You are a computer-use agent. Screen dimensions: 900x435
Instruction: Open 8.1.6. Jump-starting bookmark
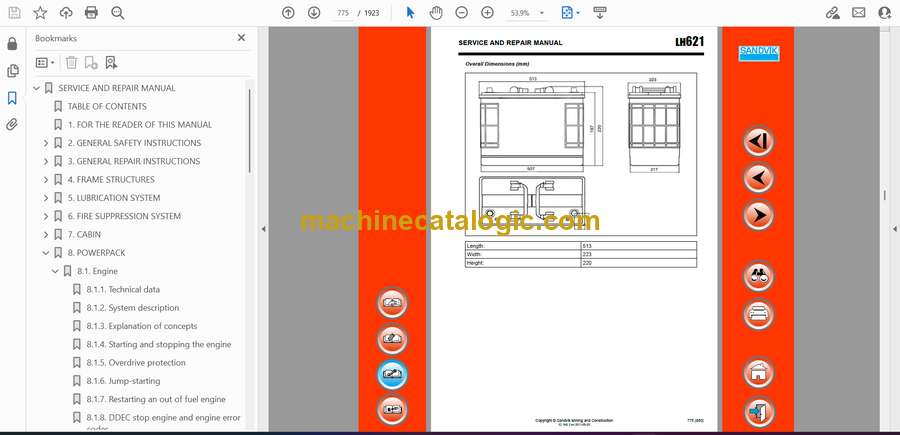[123, 381]
